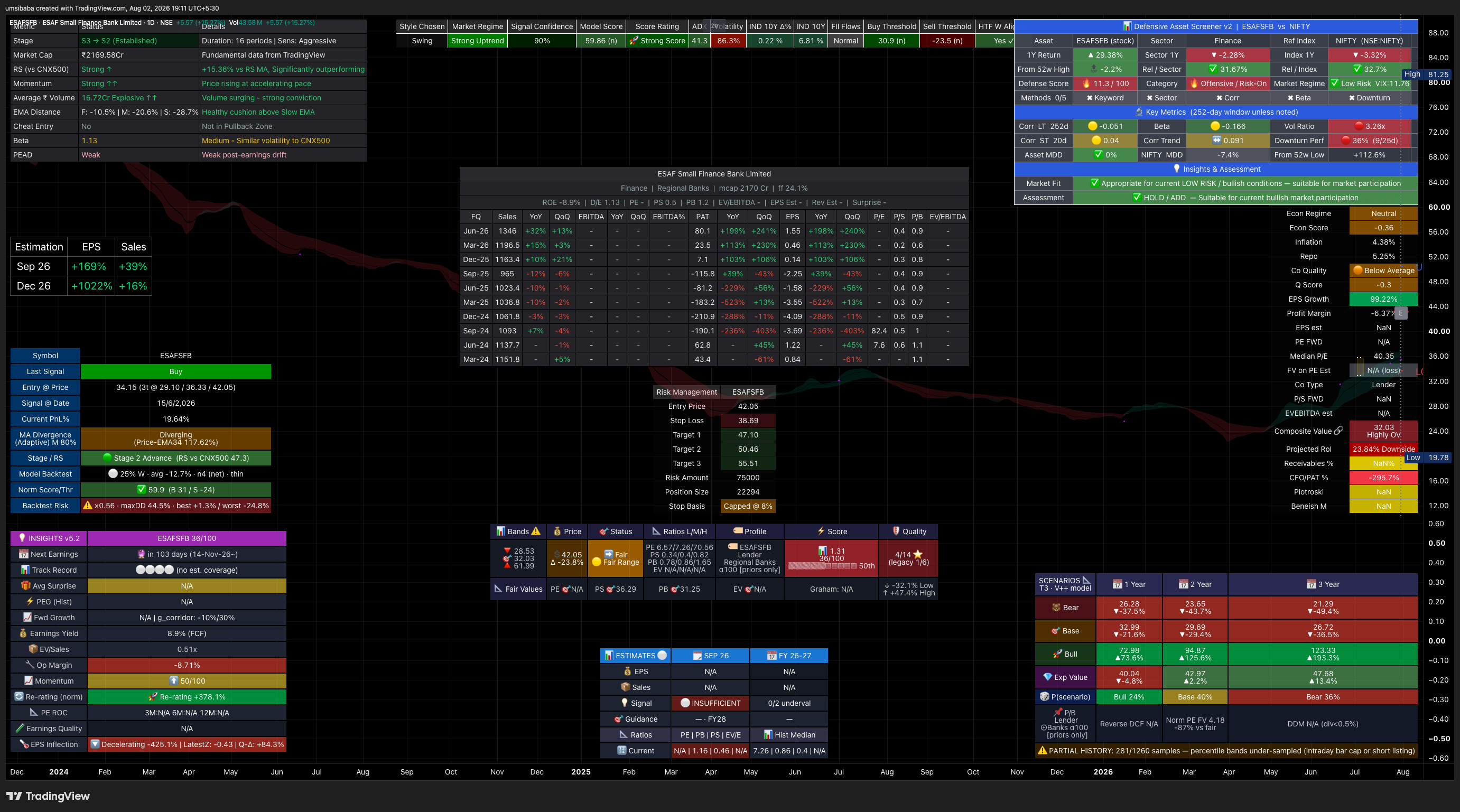
Task: Click the '+1022%' Dec 26 EPS estimate
Action: point(91,286)
